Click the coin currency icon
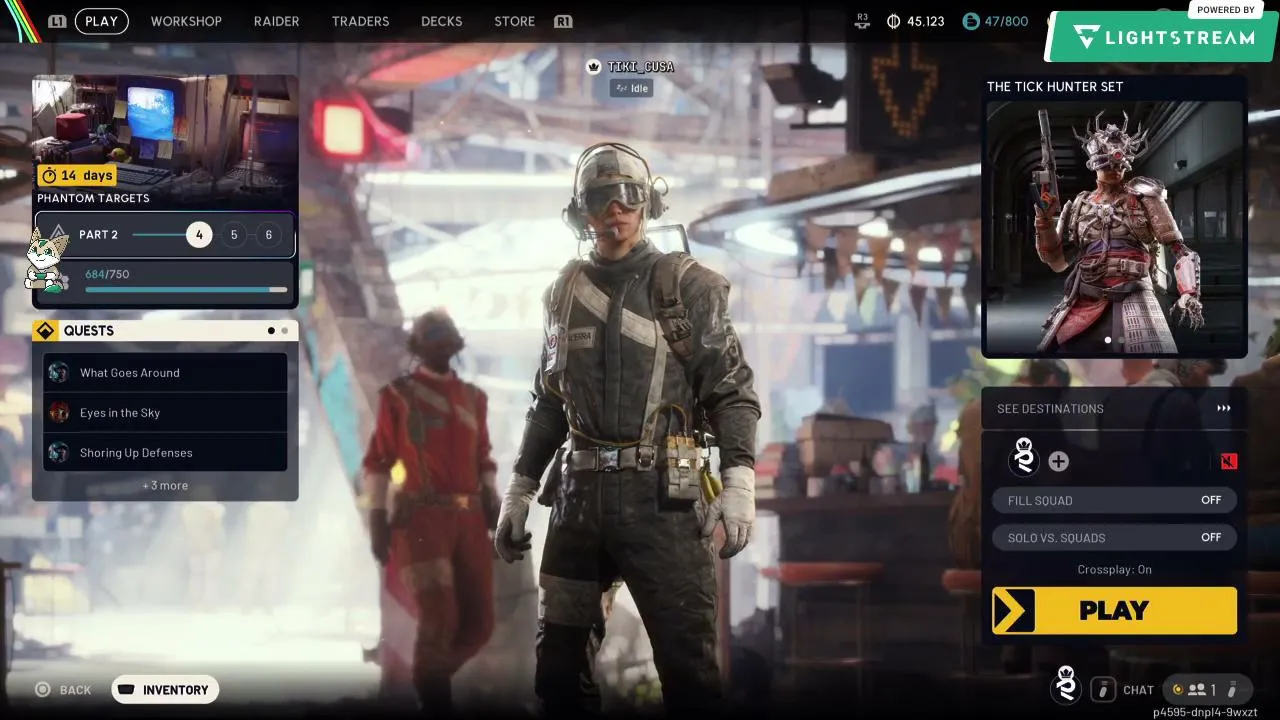This screenshot has height=720, width=1280. [x=893, y=21]
